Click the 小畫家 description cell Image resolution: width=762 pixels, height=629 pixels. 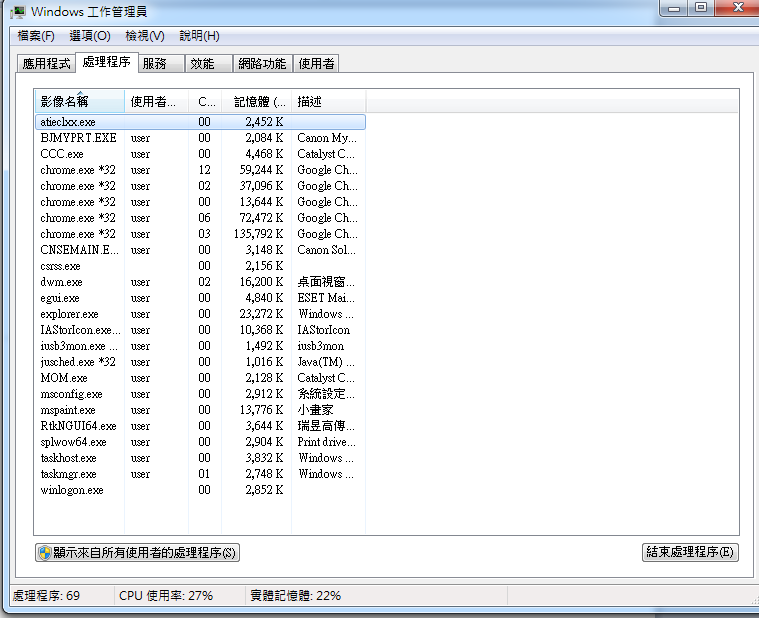click(x=315, y=411)
